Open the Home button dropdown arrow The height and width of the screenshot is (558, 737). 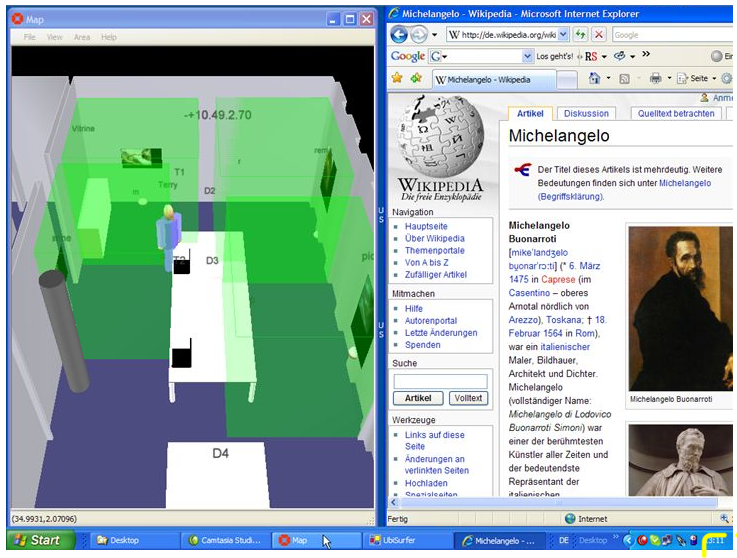pos(609,78)
